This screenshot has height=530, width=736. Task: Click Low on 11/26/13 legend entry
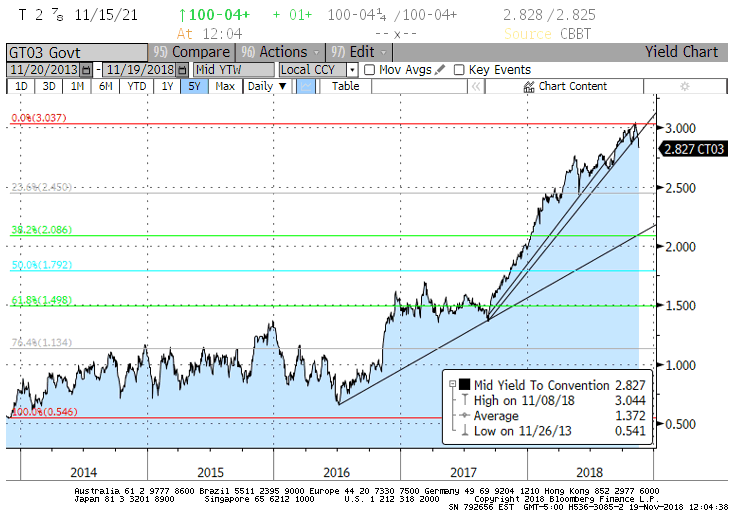tap(522, 431)
